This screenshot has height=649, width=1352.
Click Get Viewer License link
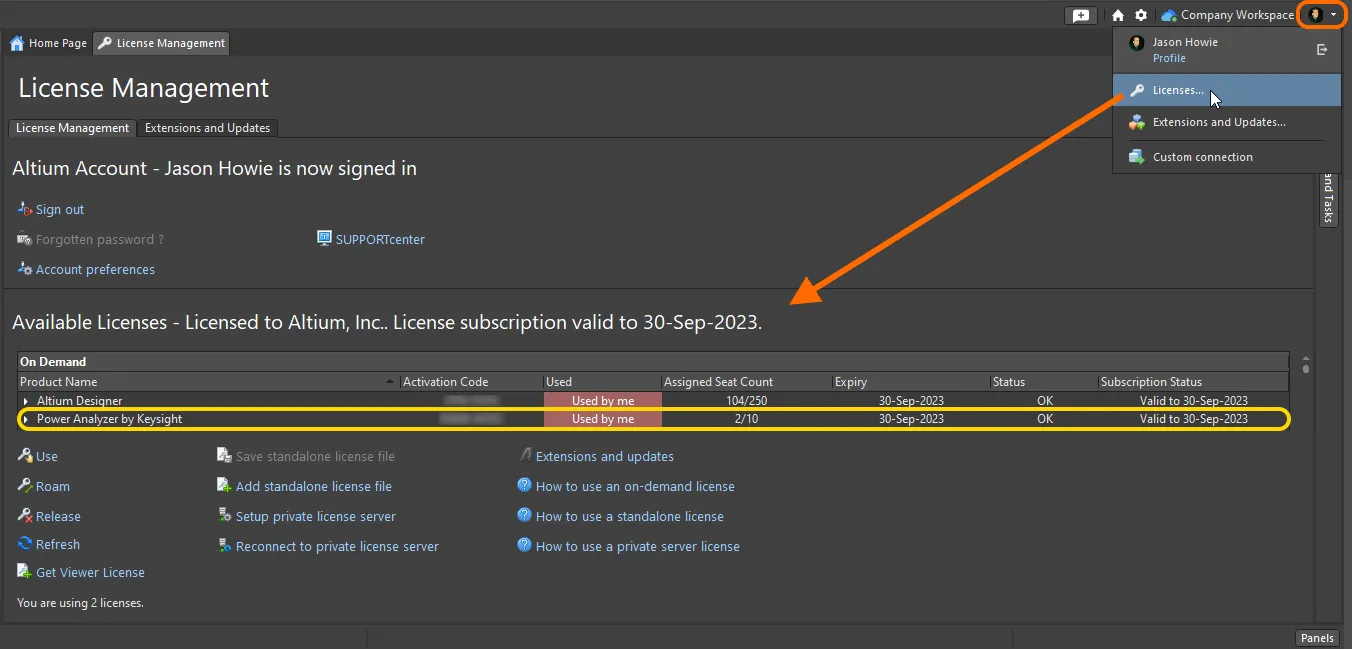coord(90,573)
